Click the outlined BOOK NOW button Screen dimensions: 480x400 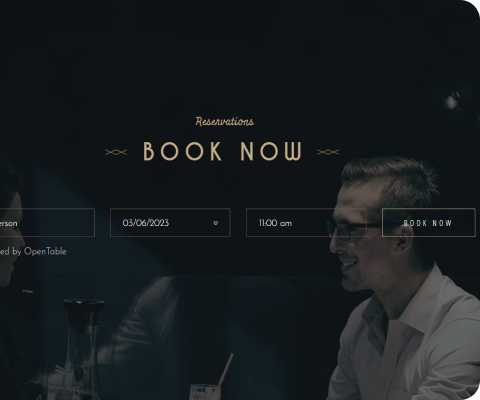pyautogui.click(x=428, y=223)
